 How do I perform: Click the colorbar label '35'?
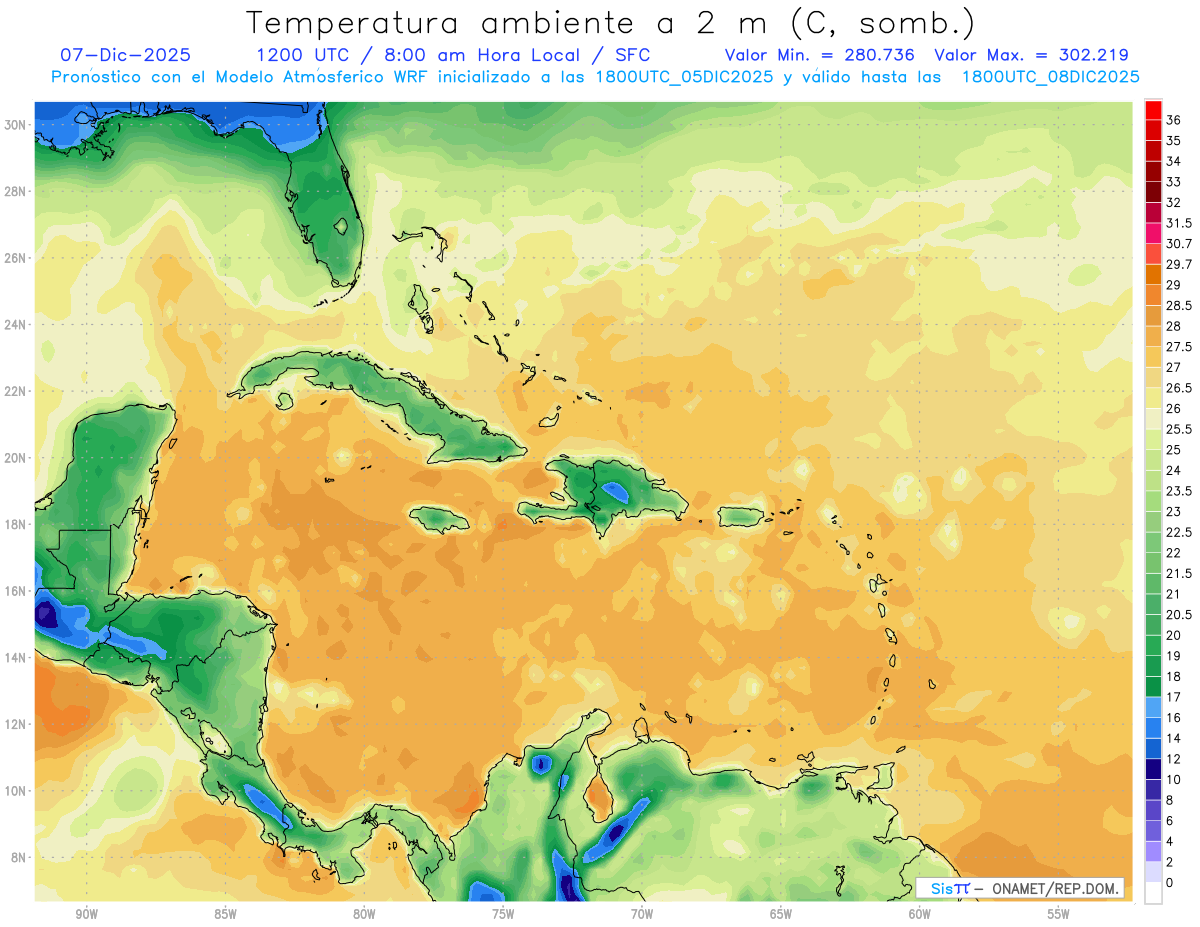click(x=1174, y=141)
